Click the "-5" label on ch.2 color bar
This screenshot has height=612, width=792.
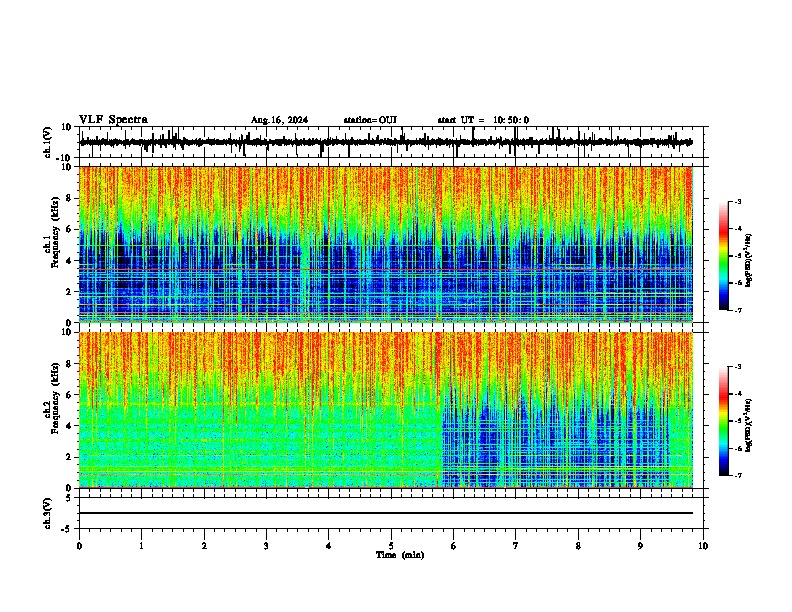(x=738, y=421)
